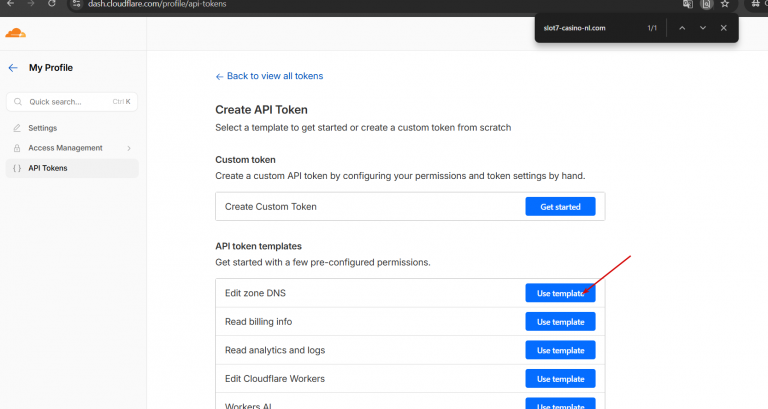
Task: Use template for Edit zone DNS
Action: [x=560, y=293]
